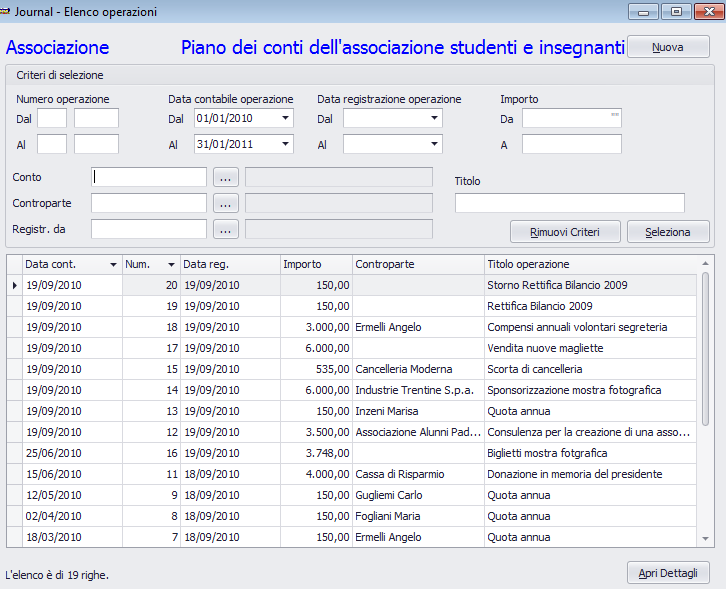Select 'Donazione in memoria del presidente' row

pos(352,474)
